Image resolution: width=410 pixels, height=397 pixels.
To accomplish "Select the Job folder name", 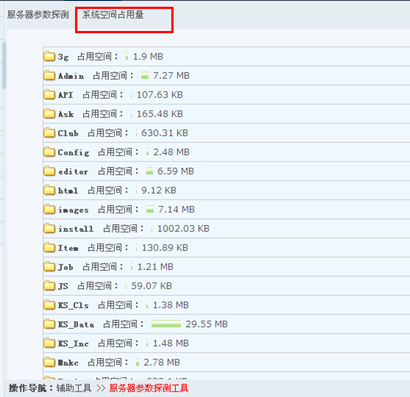I will (65, 267).
